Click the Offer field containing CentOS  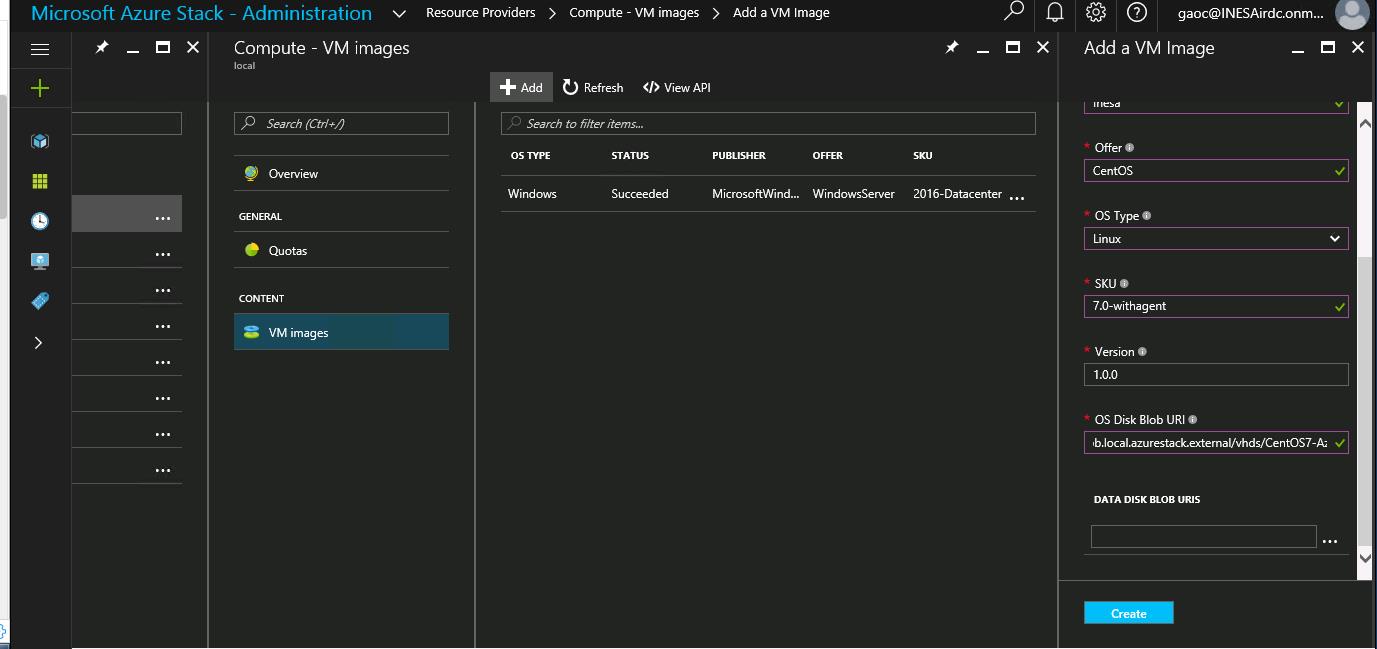pyautogui.click(x=1216, y=170)
